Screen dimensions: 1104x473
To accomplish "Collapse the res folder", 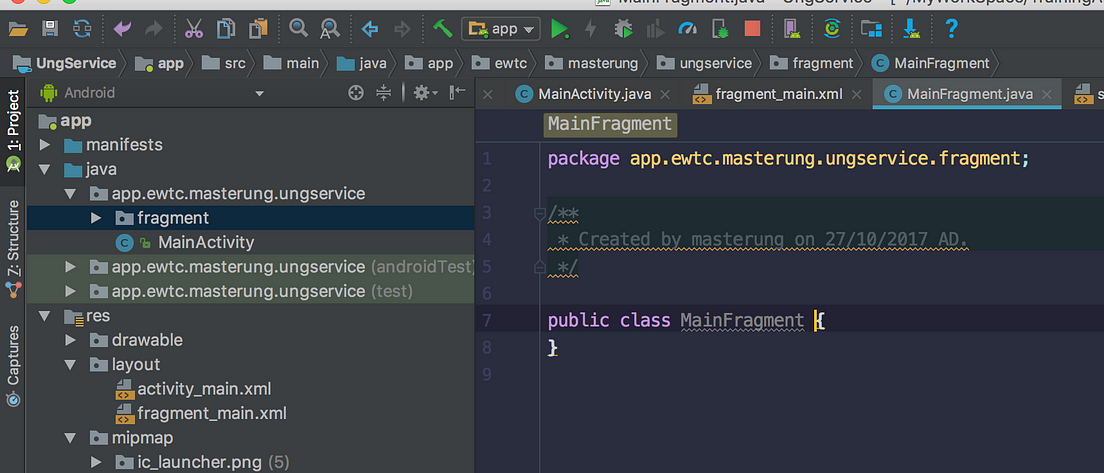I will (x=45, y=316).
